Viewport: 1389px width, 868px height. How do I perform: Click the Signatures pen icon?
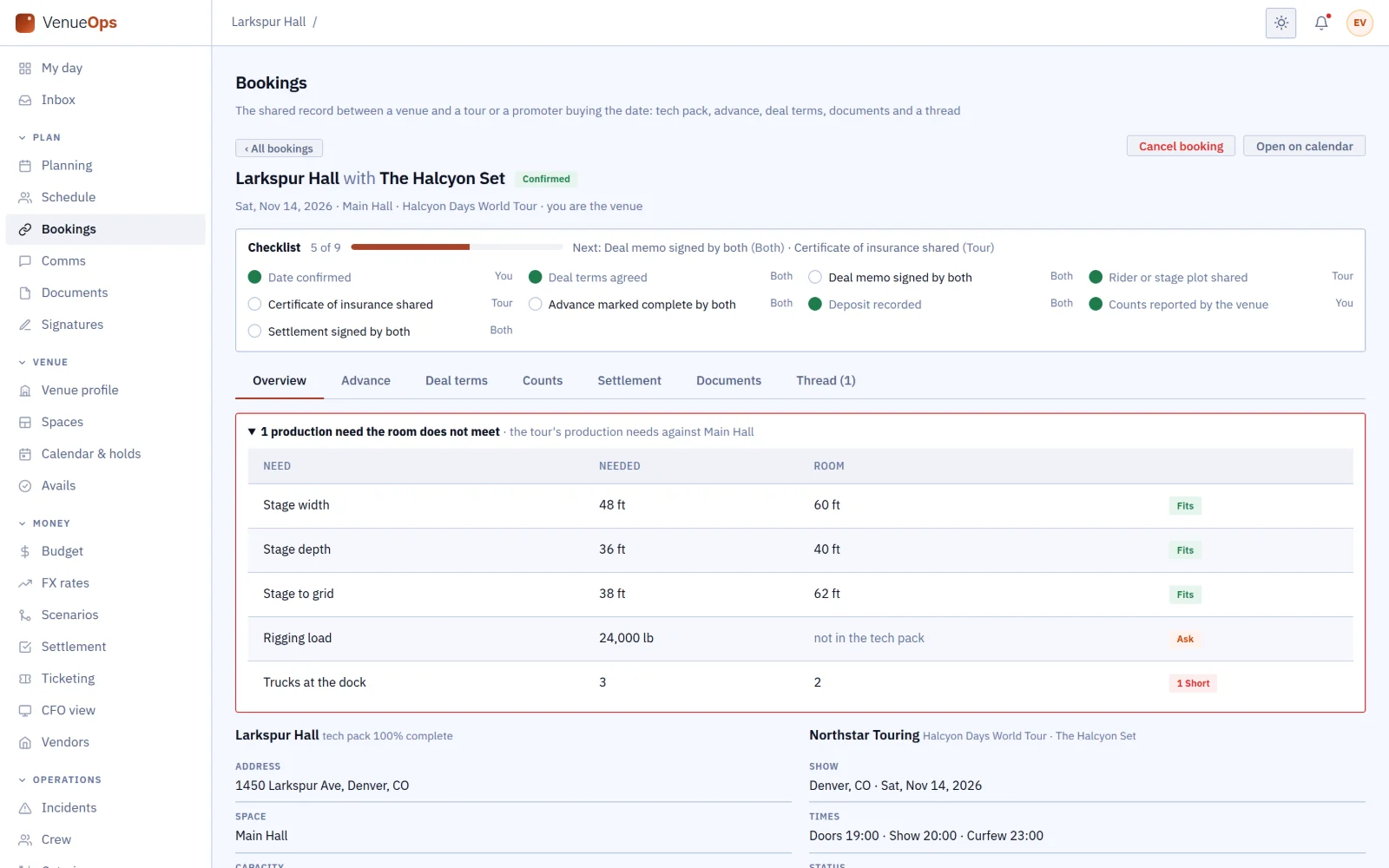click(25, 325)
